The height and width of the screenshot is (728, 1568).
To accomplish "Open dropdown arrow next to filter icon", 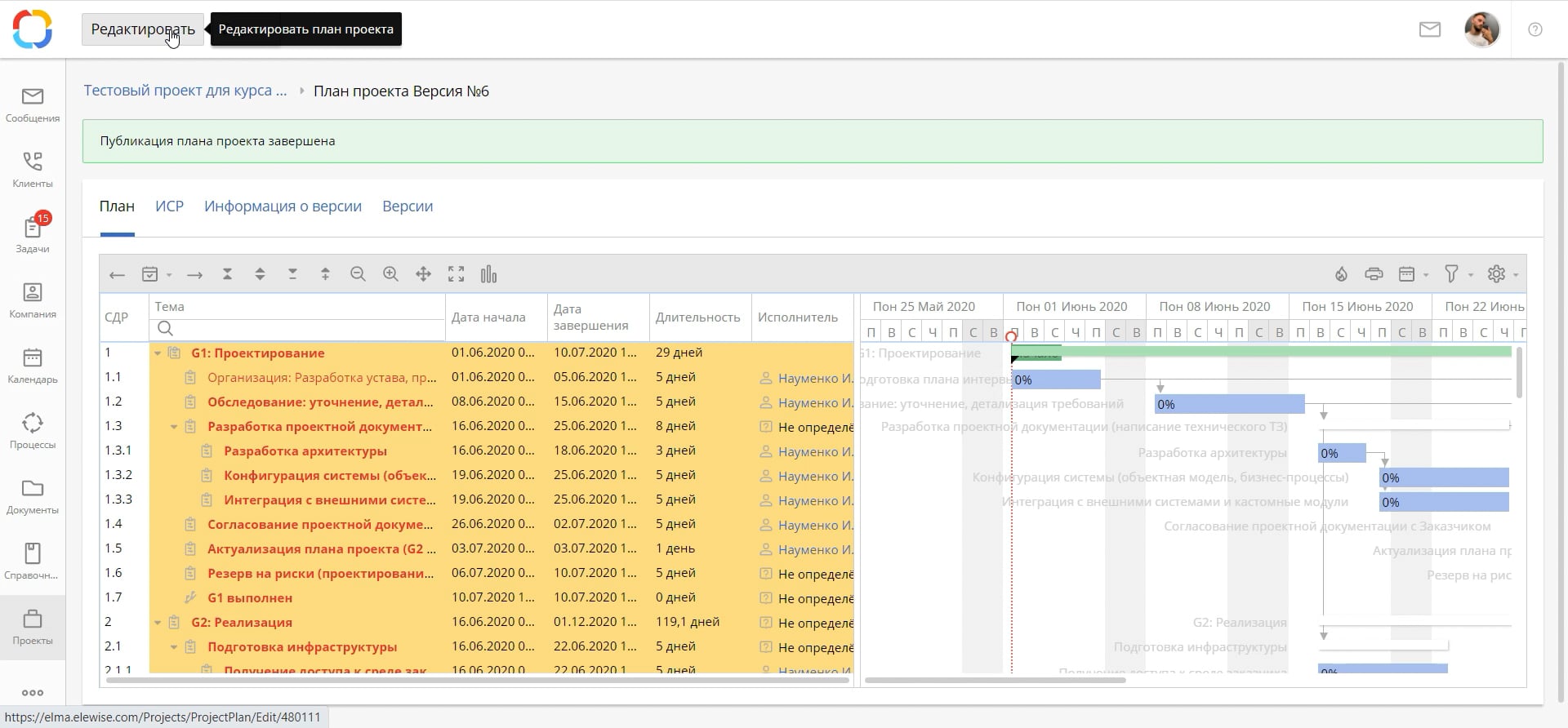I will click(x=1471, y=275).
